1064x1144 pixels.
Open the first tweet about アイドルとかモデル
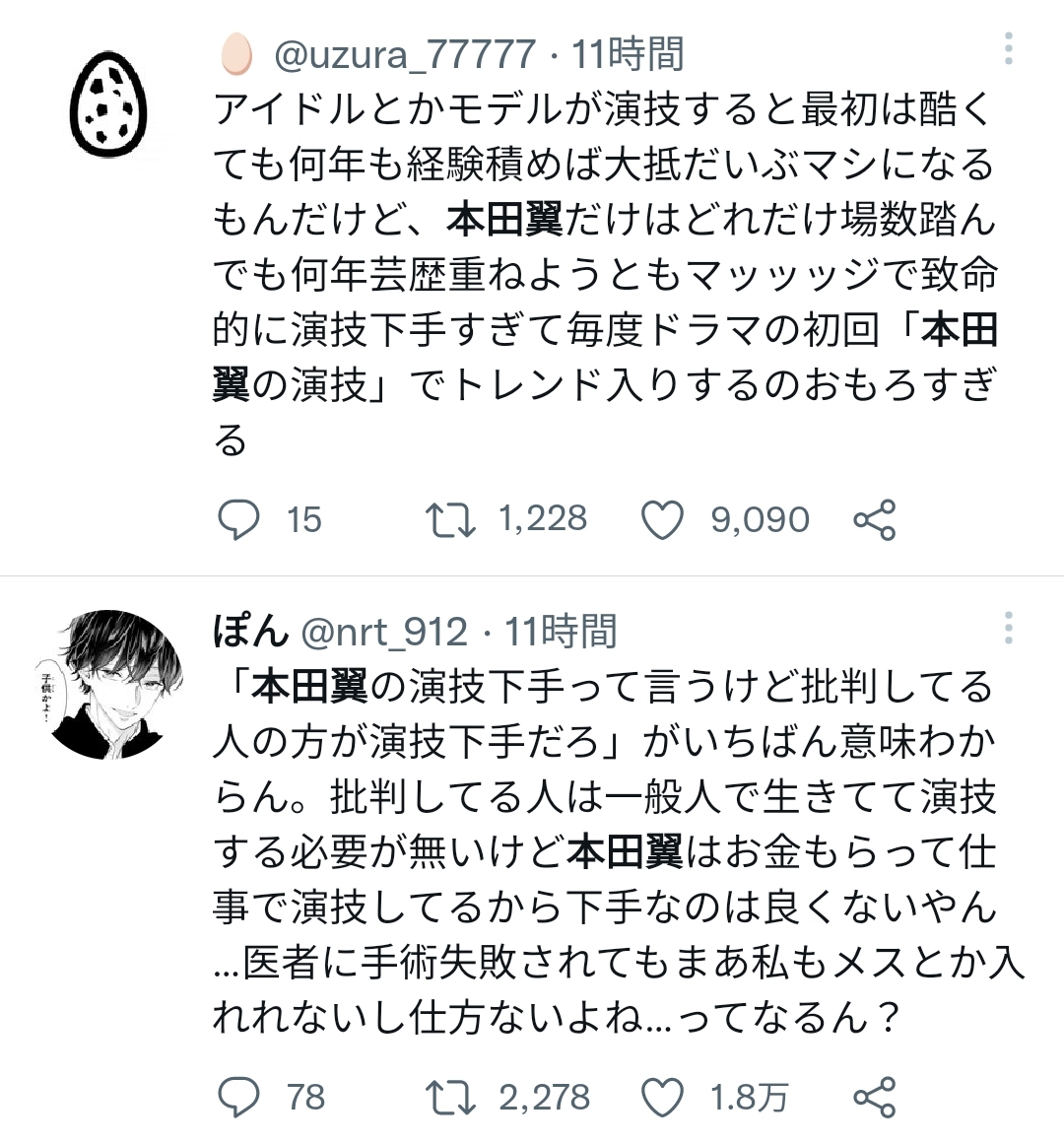tap(605, 274)
